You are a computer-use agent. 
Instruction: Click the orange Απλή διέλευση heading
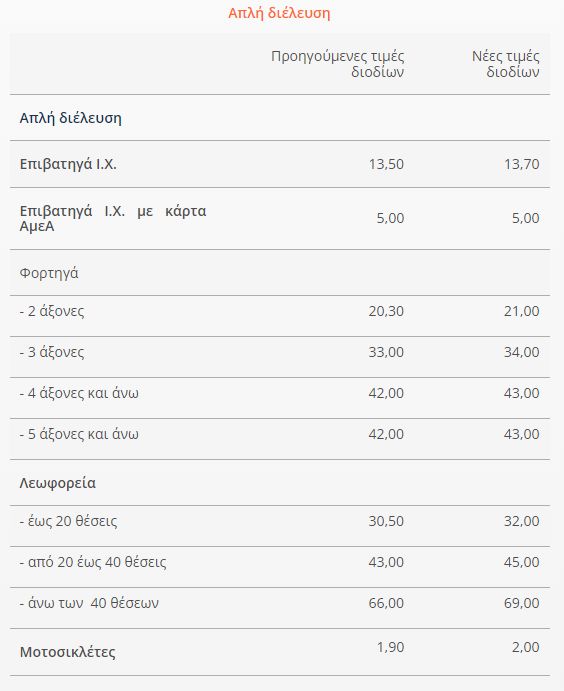point(279,13)
